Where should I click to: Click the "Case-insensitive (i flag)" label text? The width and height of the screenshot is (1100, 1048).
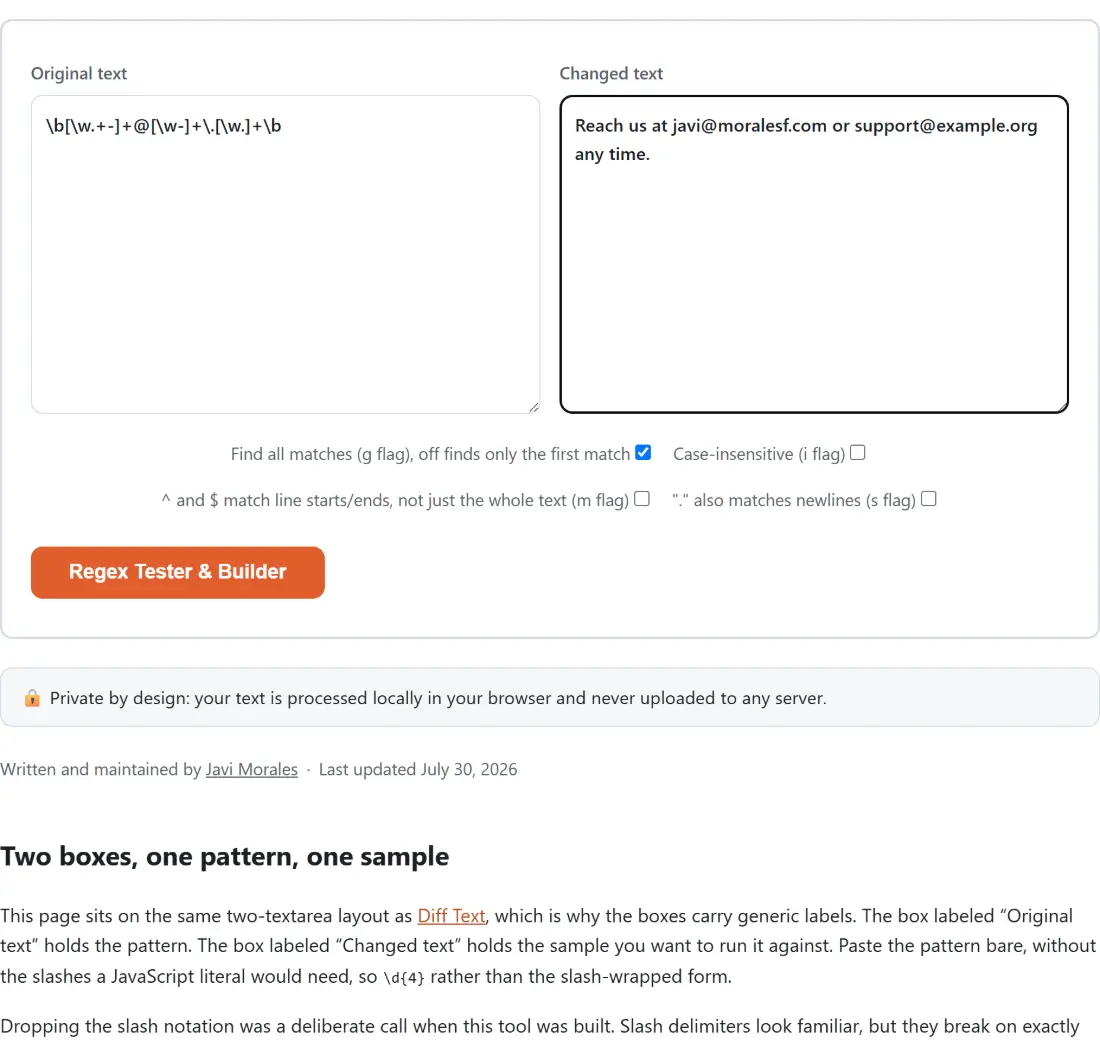pos(759,455)
